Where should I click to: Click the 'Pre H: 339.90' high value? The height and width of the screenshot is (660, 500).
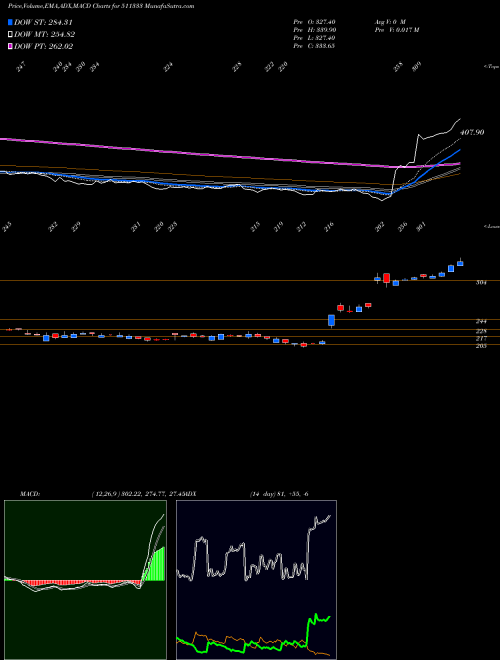(314, 30)
